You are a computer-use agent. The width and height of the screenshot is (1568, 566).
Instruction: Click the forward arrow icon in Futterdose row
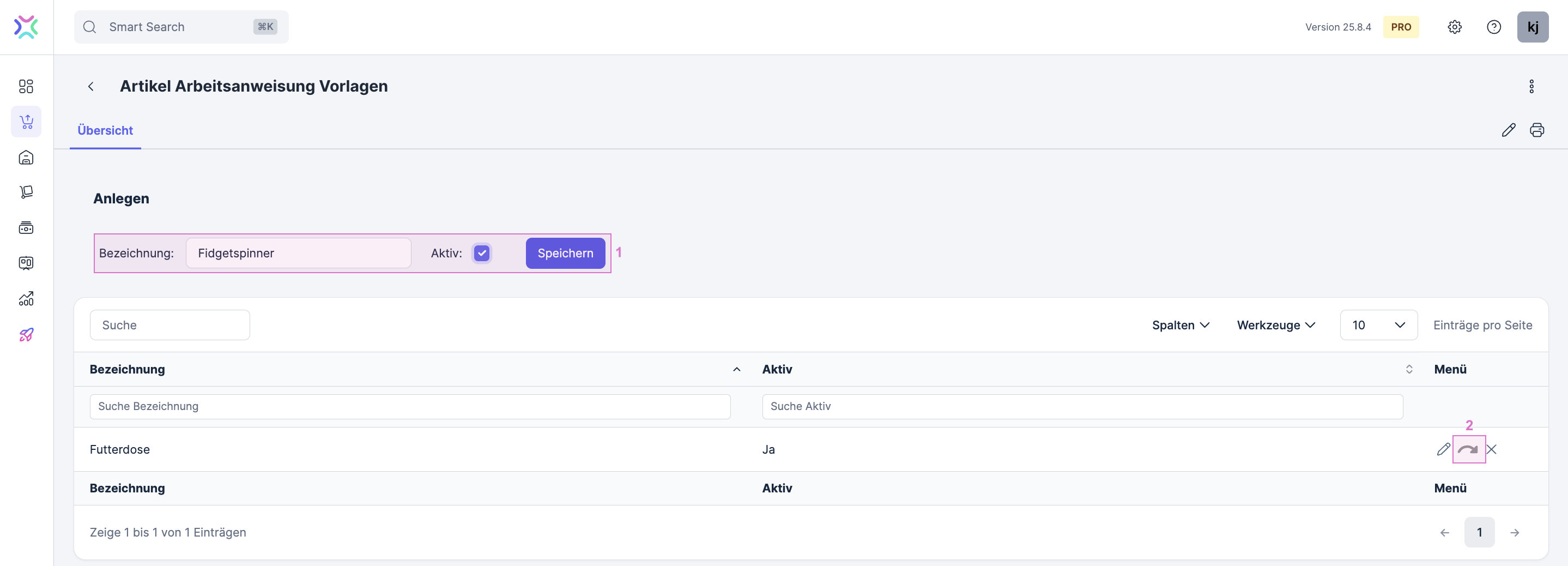1468,450
